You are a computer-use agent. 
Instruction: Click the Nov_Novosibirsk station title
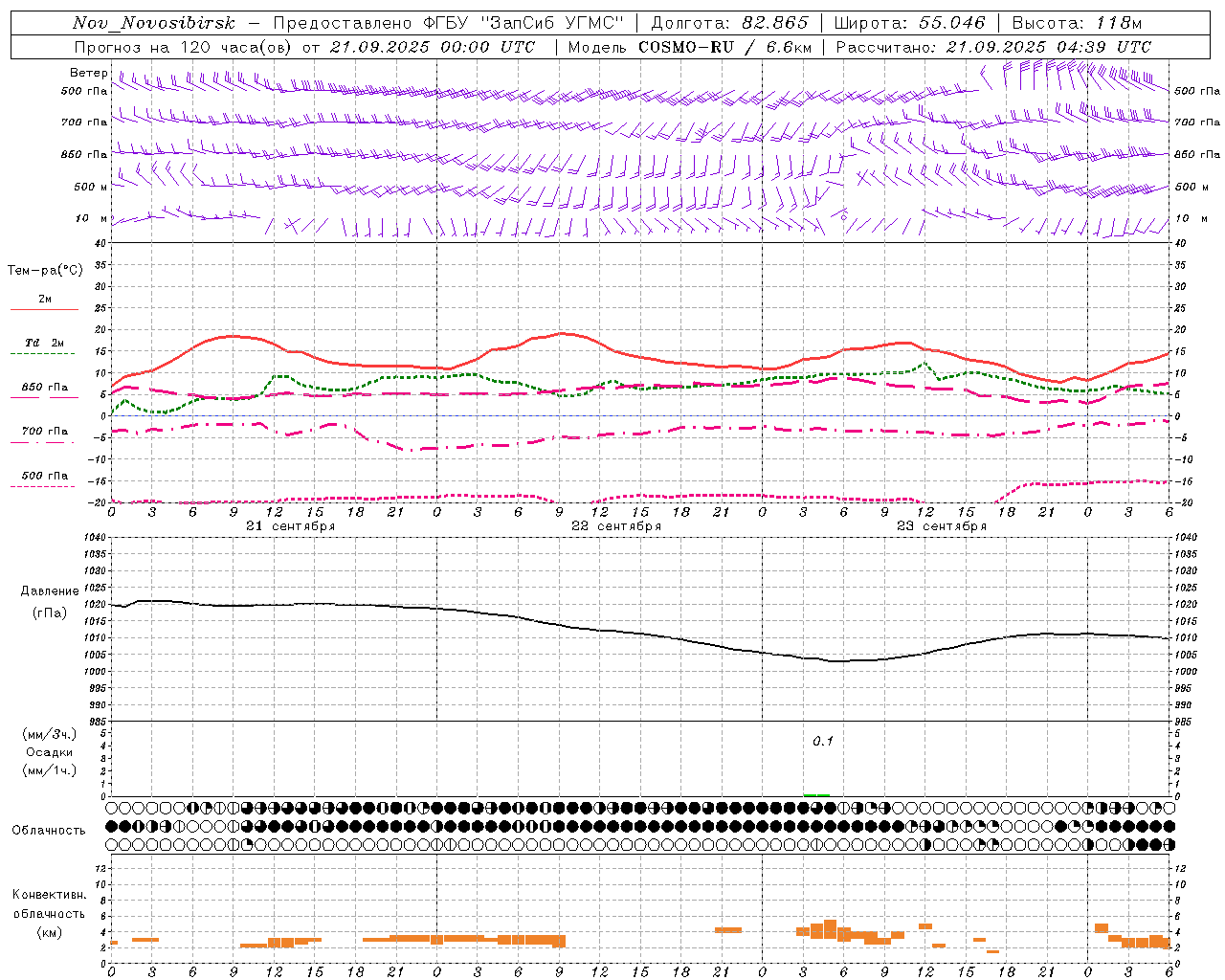153,23
